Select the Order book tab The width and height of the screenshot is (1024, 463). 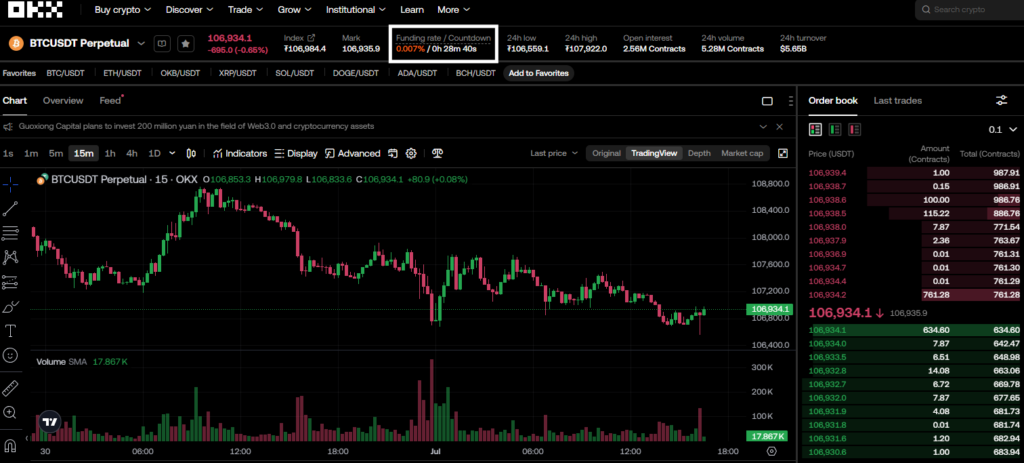(833, 101)
